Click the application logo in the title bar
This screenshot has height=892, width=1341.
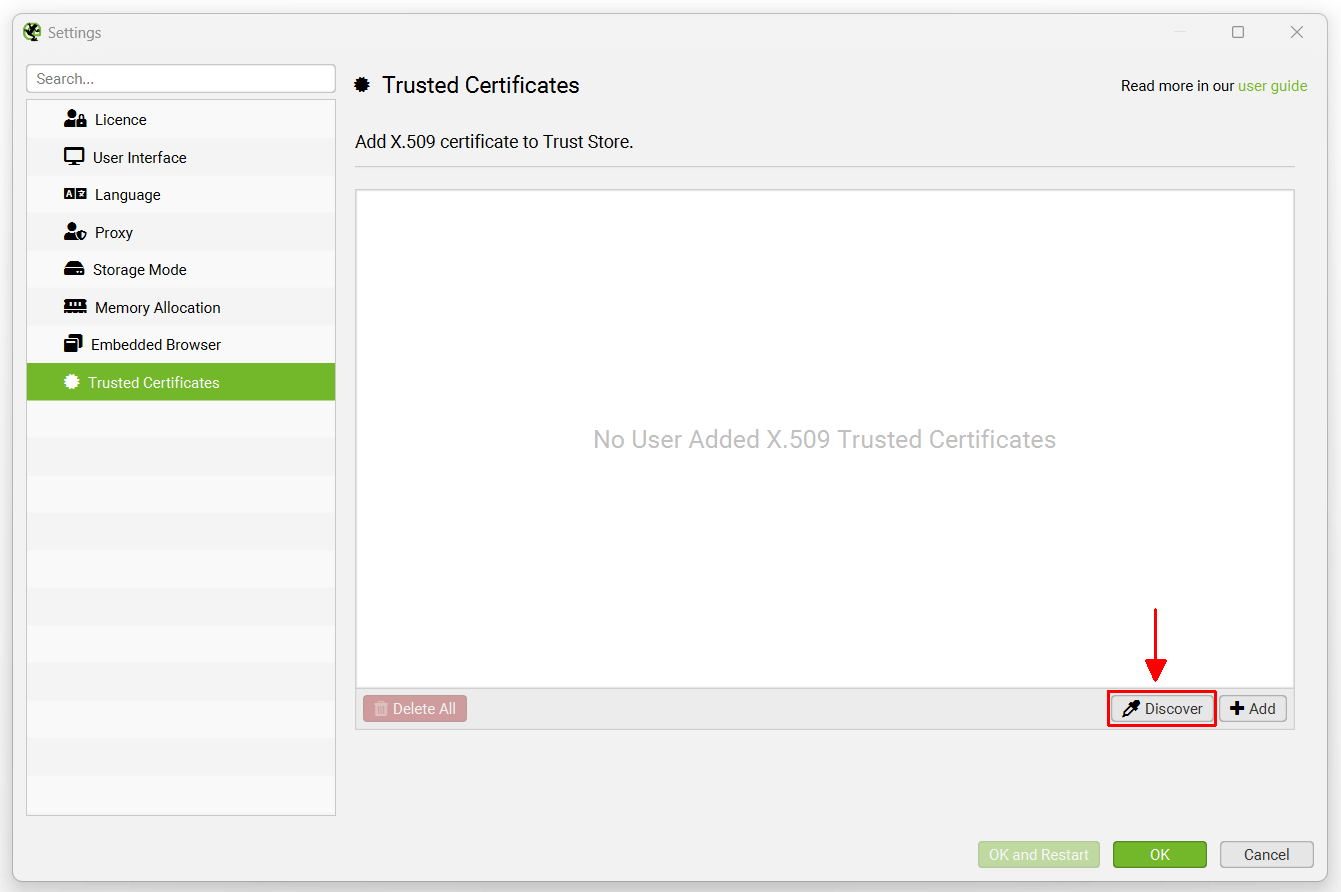coord(31,31)
